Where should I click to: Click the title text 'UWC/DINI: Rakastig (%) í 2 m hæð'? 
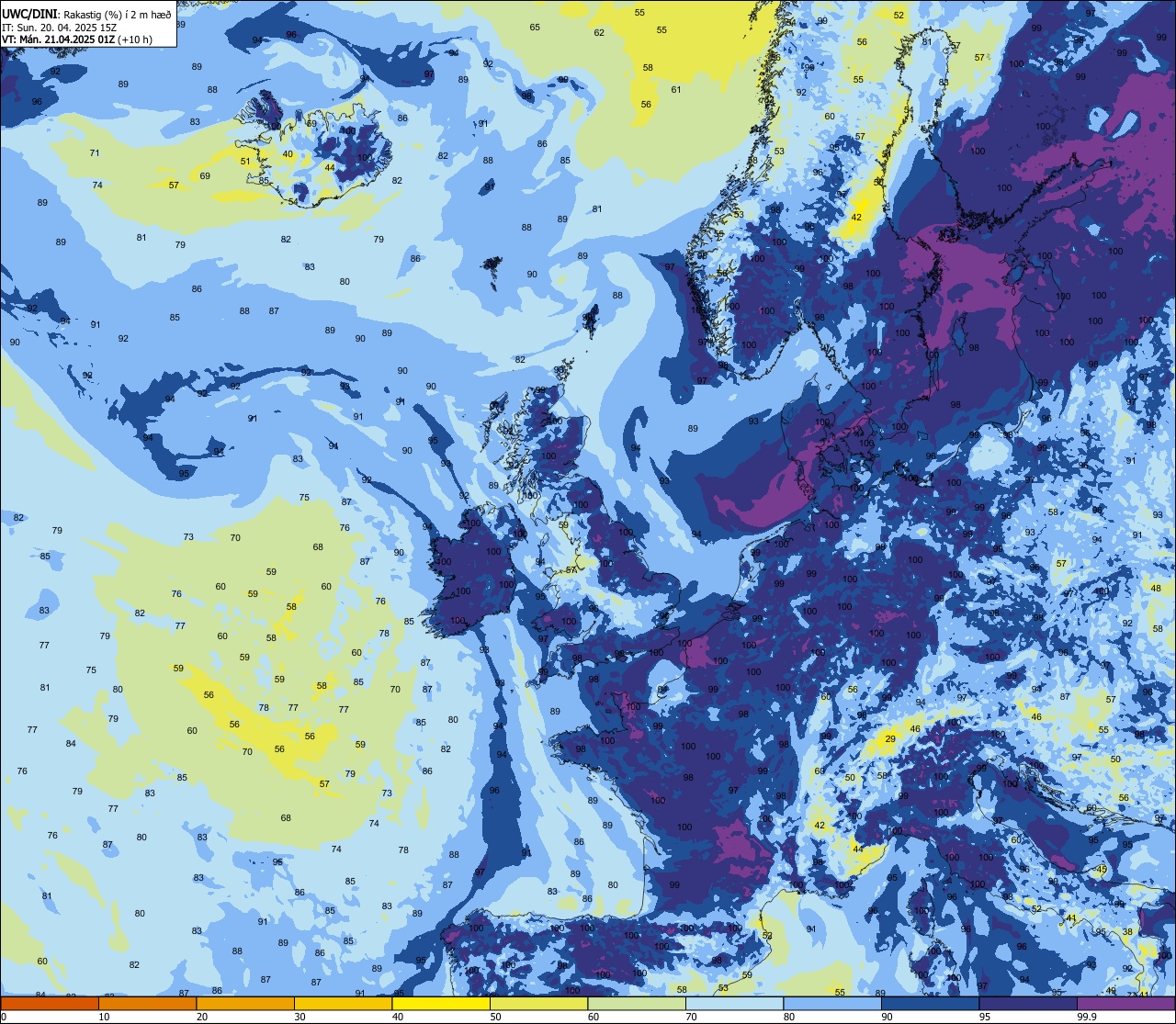point(86,14)
